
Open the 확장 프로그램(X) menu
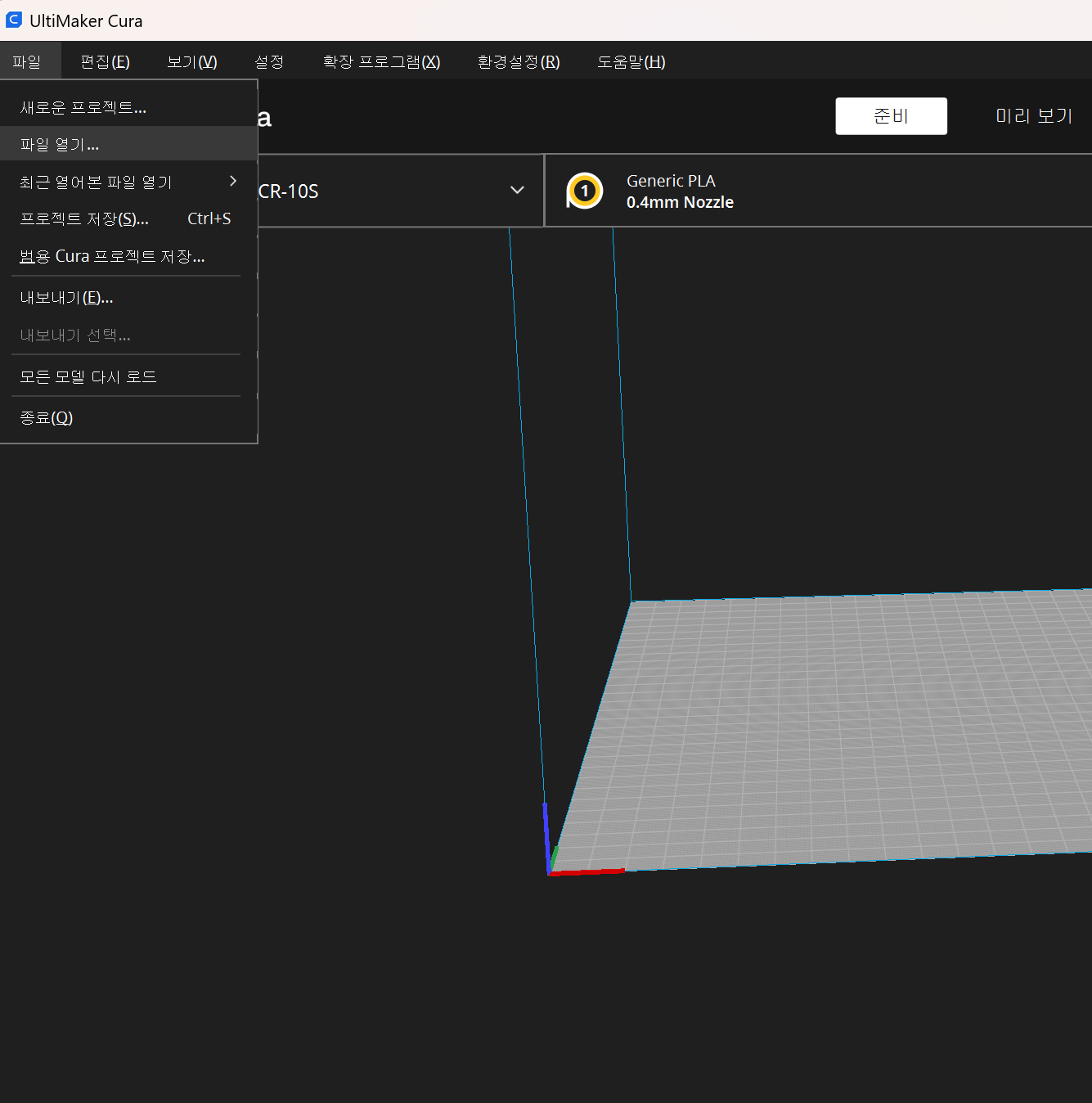point(381,61)
